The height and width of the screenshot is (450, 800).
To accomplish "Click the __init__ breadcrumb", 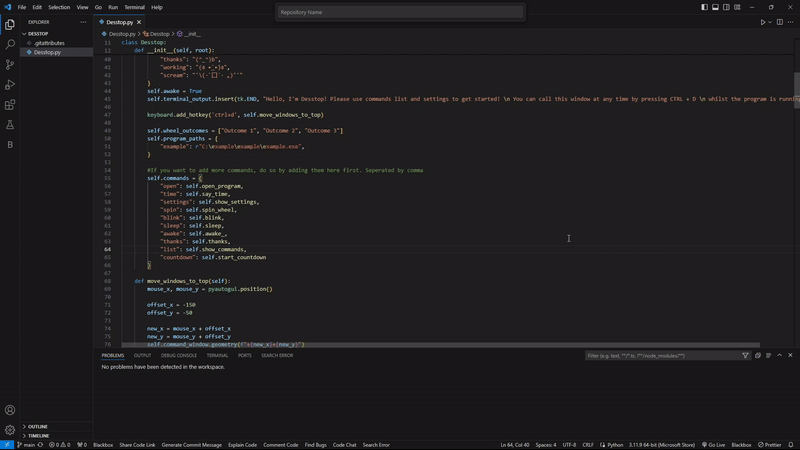I will click(x=189, y=34).
